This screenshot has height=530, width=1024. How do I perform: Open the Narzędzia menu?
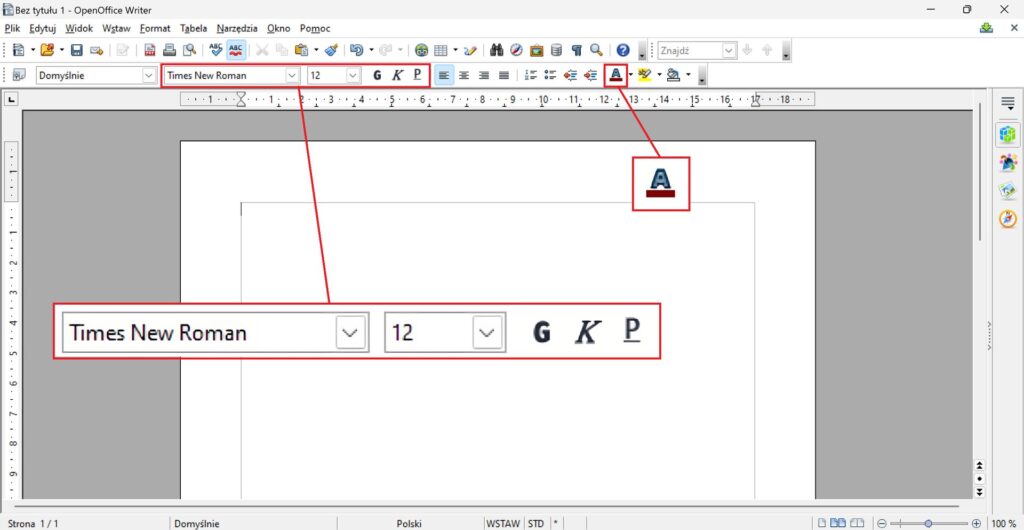tap(237, 28)
